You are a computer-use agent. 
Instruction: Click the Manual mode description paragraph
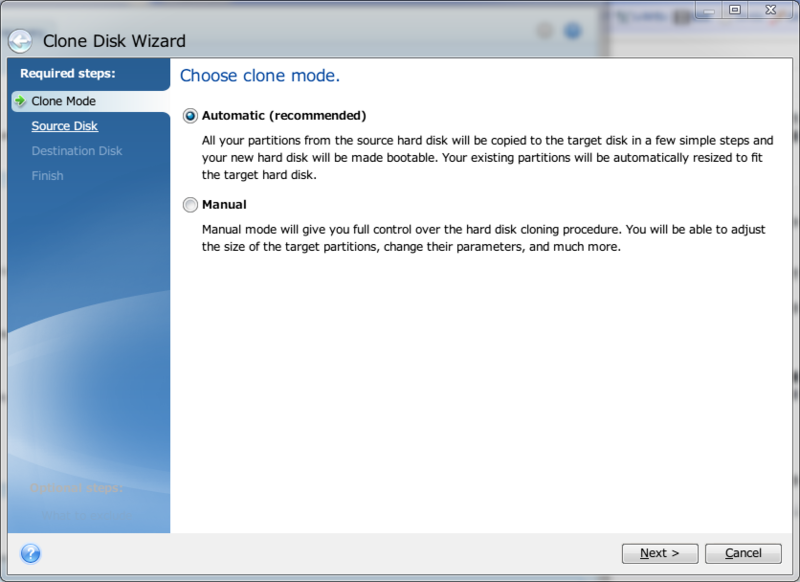(483, 238)
